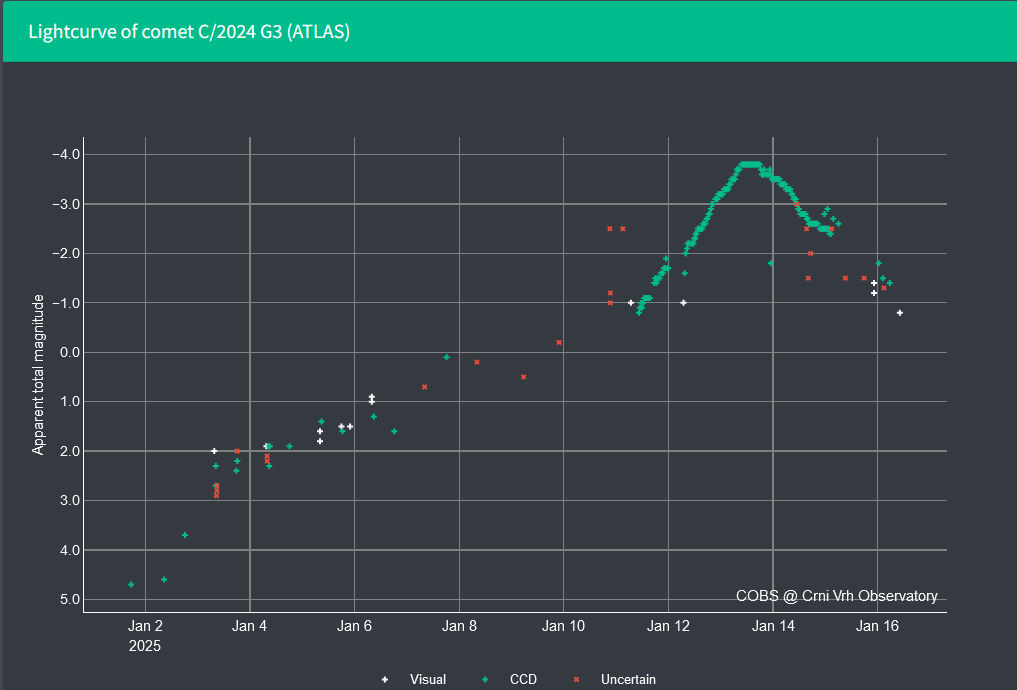
Task: Click the green CCD legend marker
Action: (485, 680)
